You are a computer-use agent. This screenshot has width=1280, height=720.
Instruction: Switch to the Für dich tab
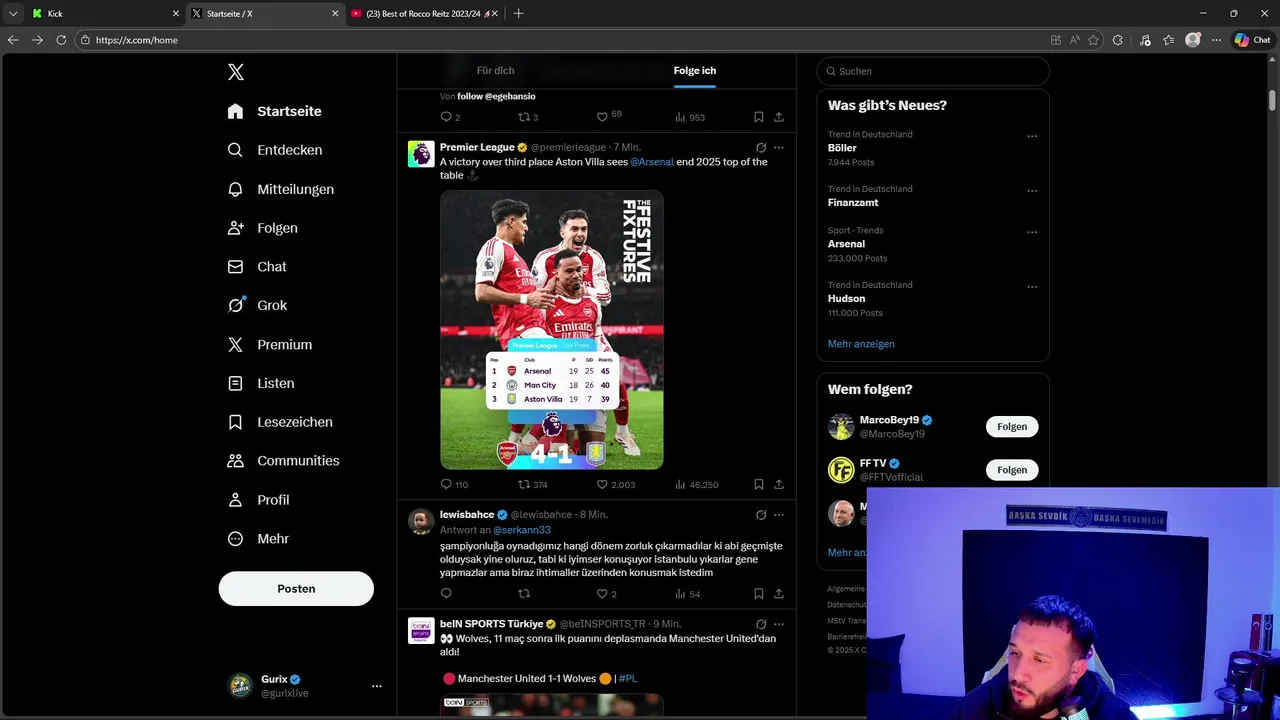pos(495,71)
